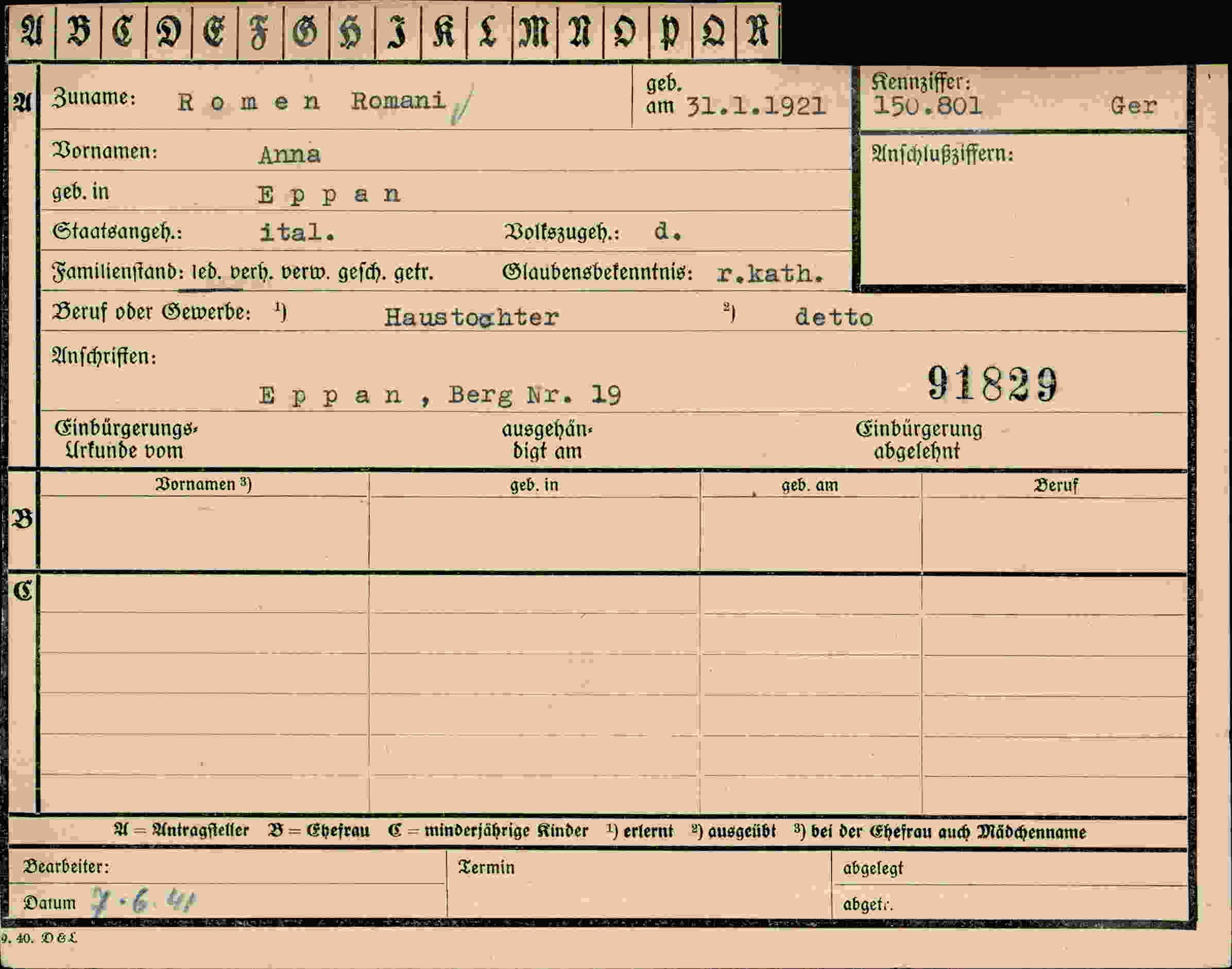Click the underlined 'led.' marital status
This screenshot has height=969, width=1232.
[207, 272]
